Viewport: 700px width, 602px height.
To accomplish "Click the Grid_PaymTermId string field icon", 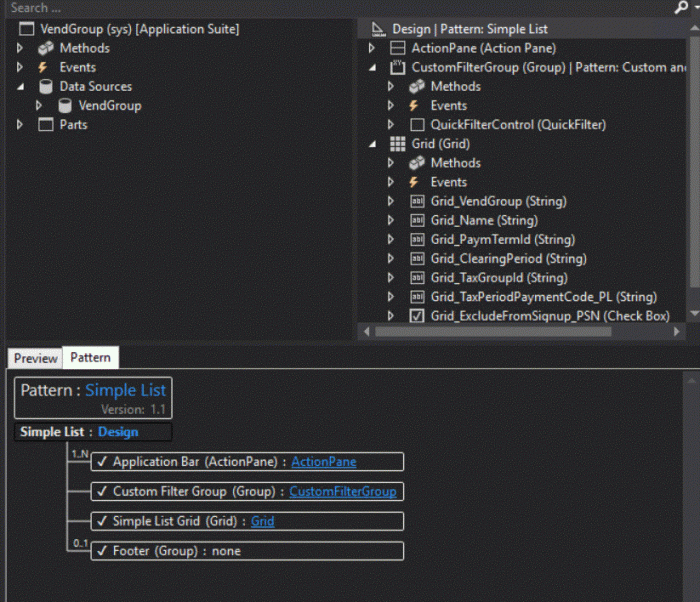I will [x=417, y=240].
